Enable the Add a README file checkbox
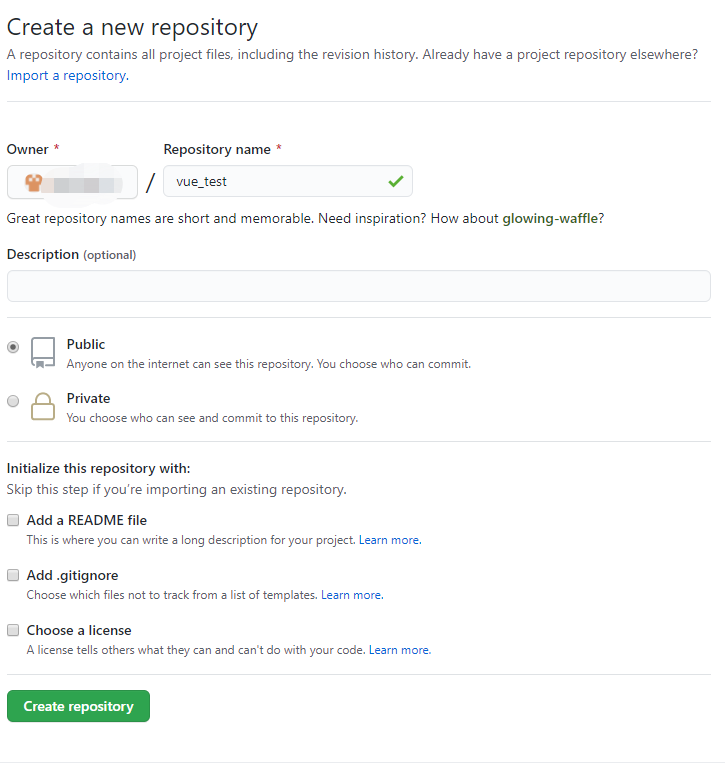 click(13, 520)
